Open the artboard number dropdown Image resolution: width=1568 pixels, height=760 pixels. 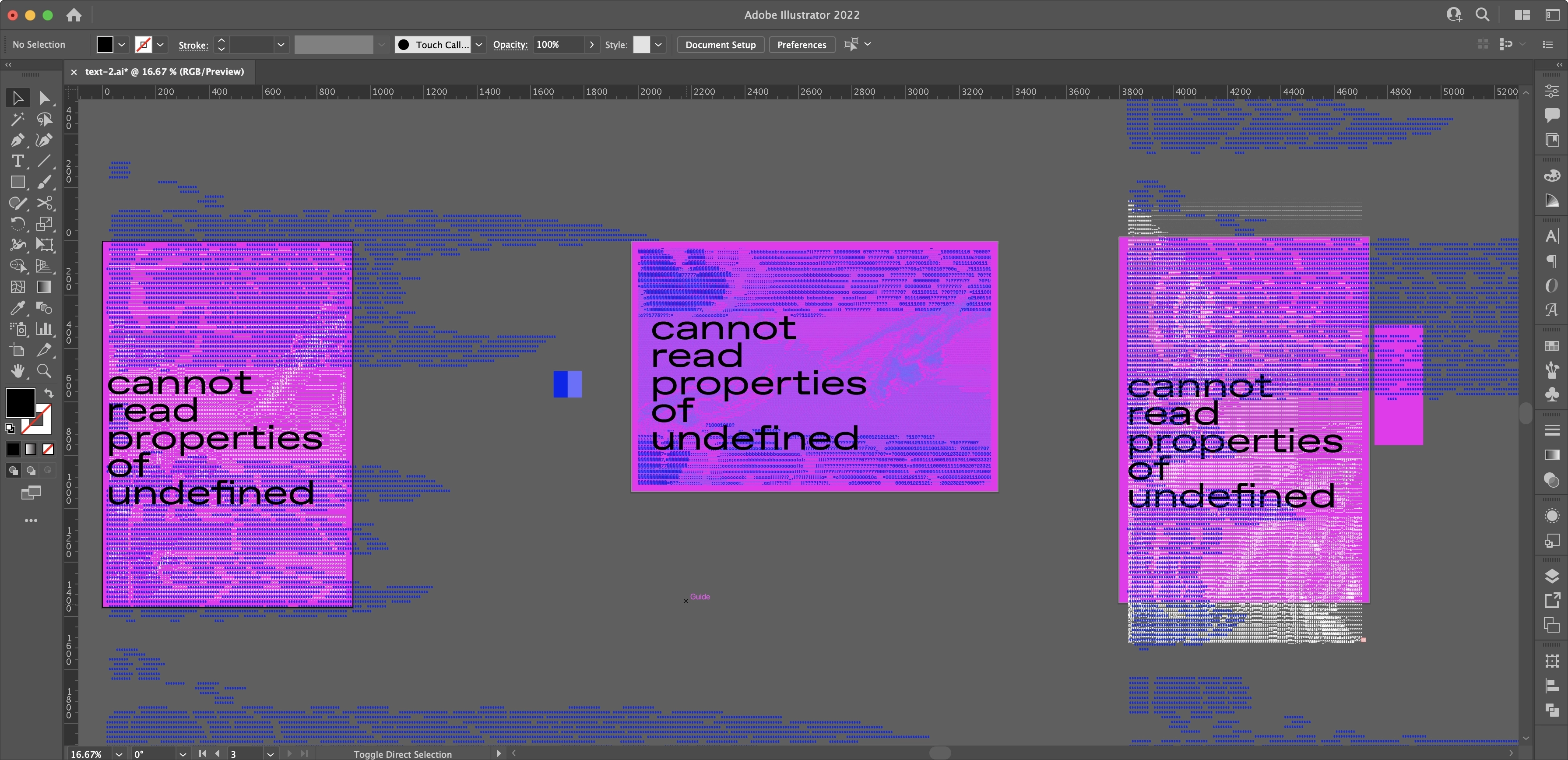tap(270, 754)
